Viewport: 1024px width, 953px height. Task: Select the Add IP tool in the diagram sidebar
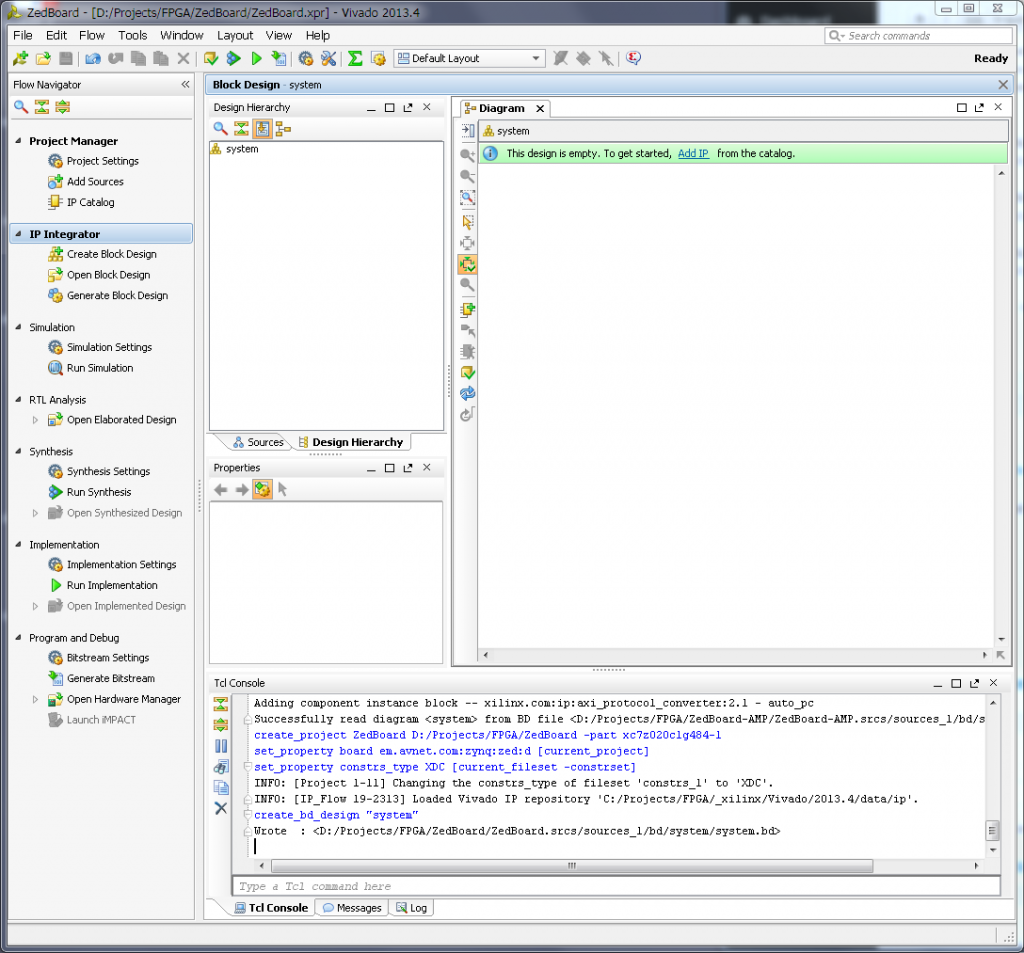[467, 309]
